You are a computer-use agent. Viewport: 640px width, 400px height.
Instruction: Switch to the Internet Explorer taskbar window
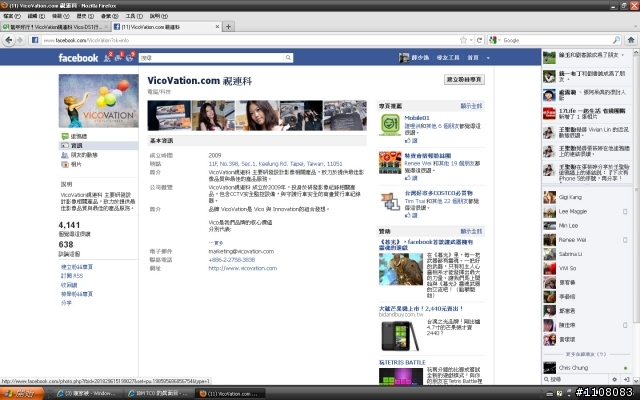point(87,394)
